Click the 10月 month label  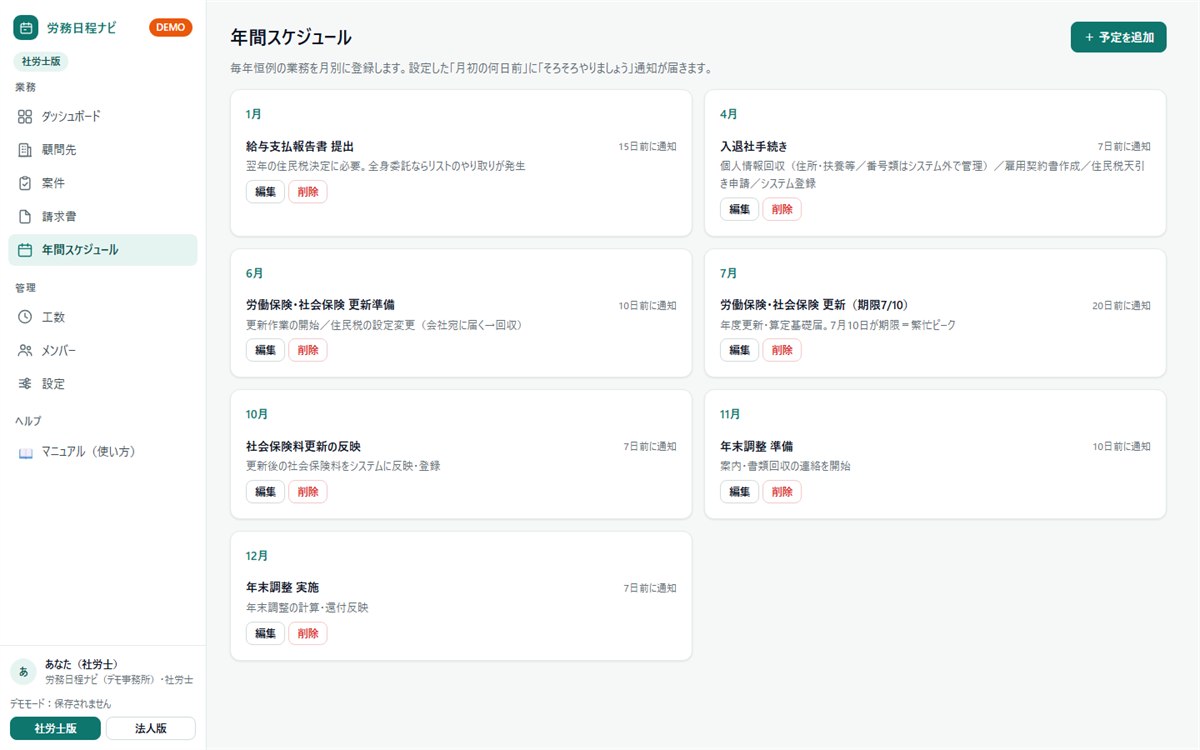coord(257,415)
